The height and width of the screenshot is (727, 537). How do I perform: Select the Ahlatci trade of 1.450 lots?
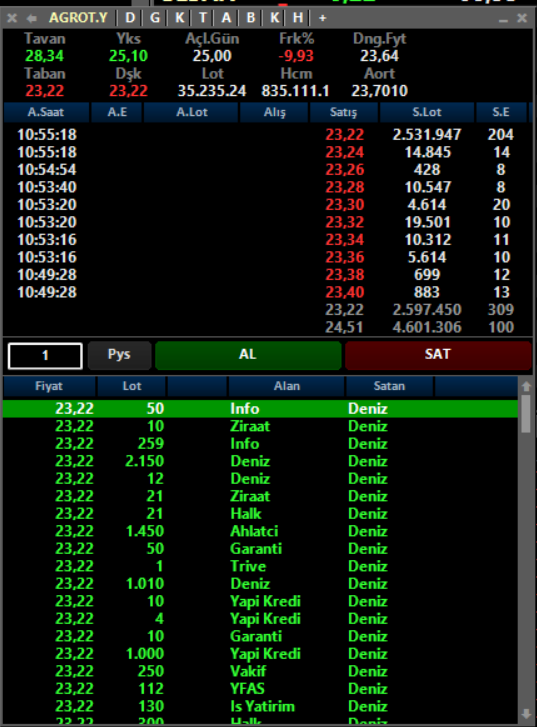click(x=260, y=531)
